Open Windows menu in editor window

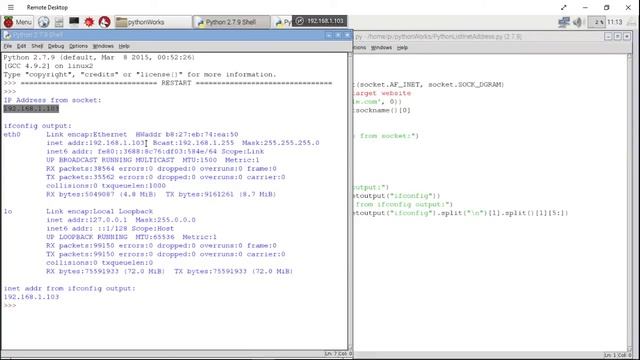pos(381,48)
